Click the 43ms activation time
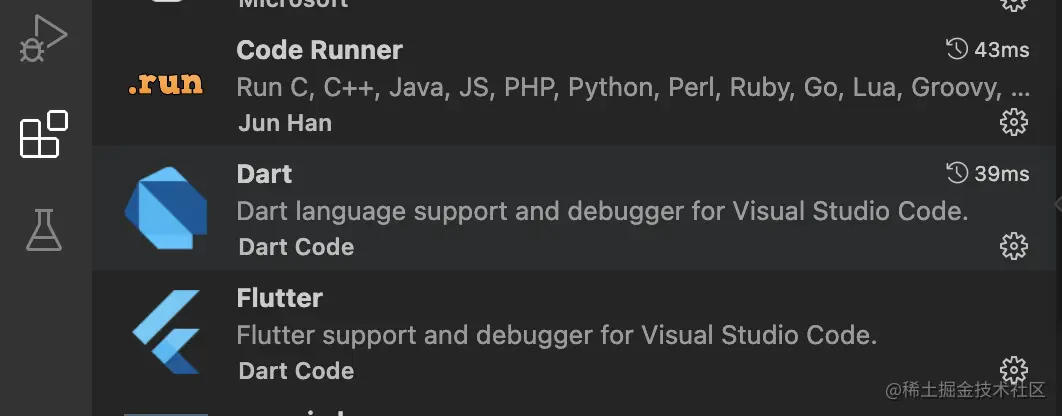 click(x=1002, y=50)
